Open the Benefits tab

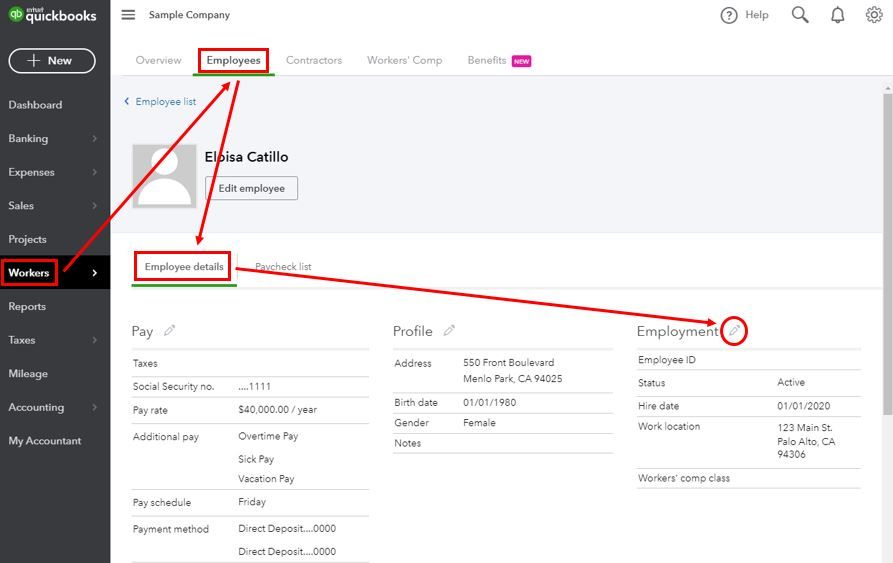[487, 60]
